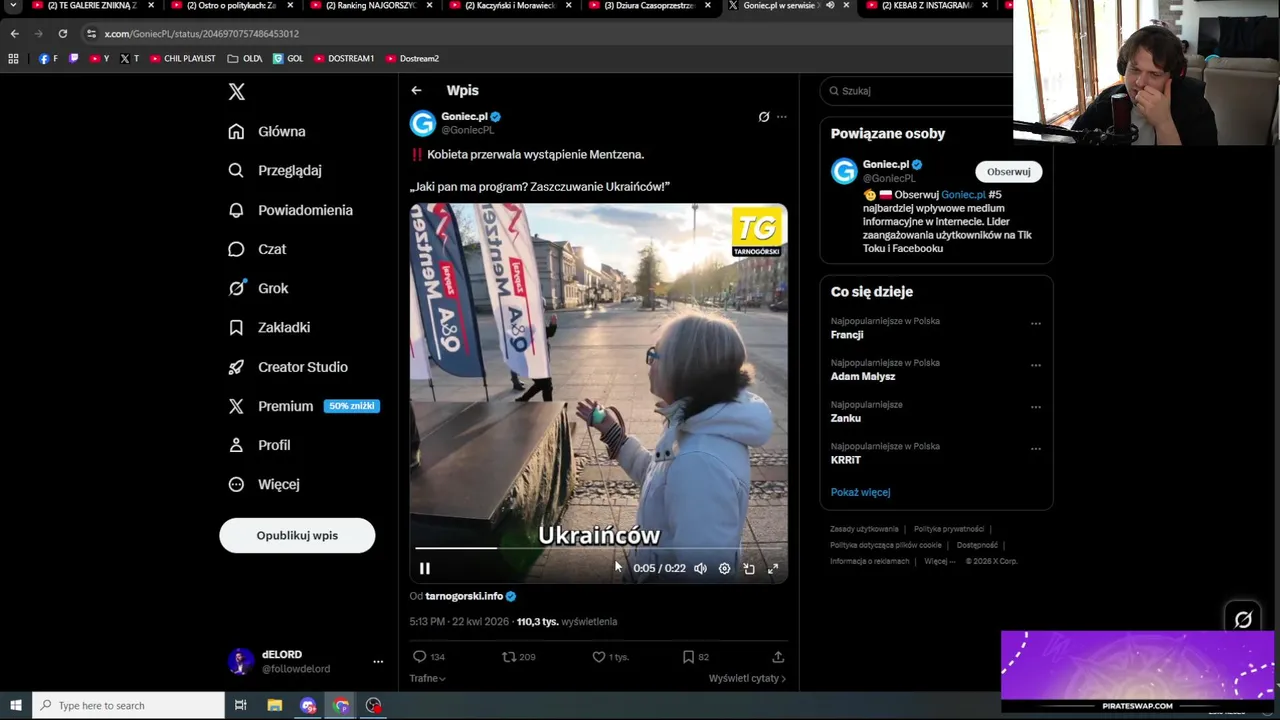Click the Opublikuj wpis button
Image resolution: width=1280 pixels, height=720 pixels.
click(297, 535)
